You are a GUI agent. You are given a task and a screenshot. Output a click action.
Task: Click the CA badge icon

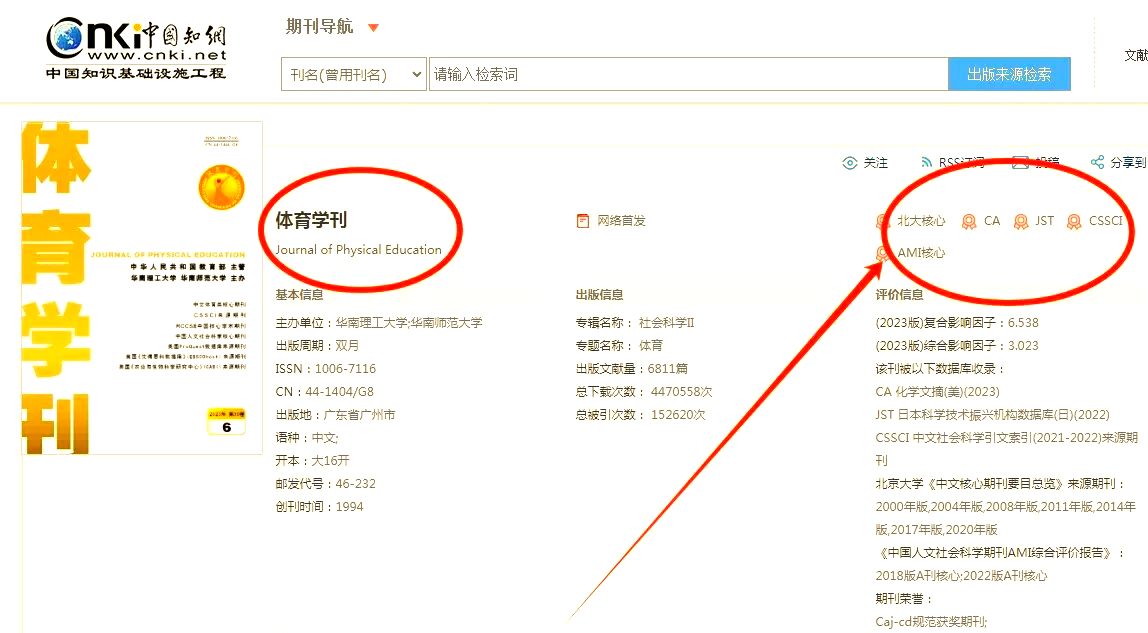[969, 222]
